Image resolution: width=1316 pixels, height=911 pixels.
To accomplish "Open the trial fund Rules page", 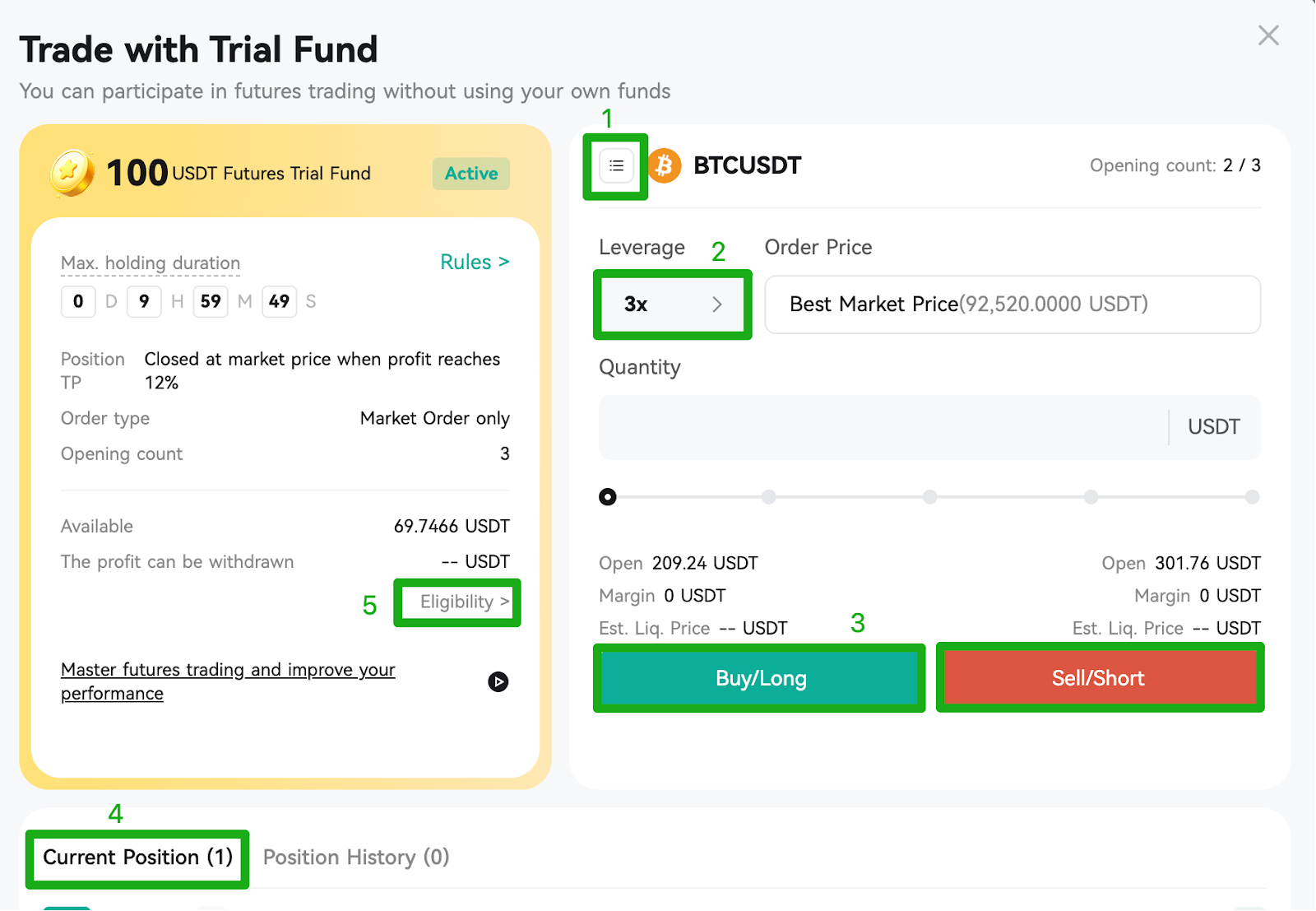I will 475,262.
